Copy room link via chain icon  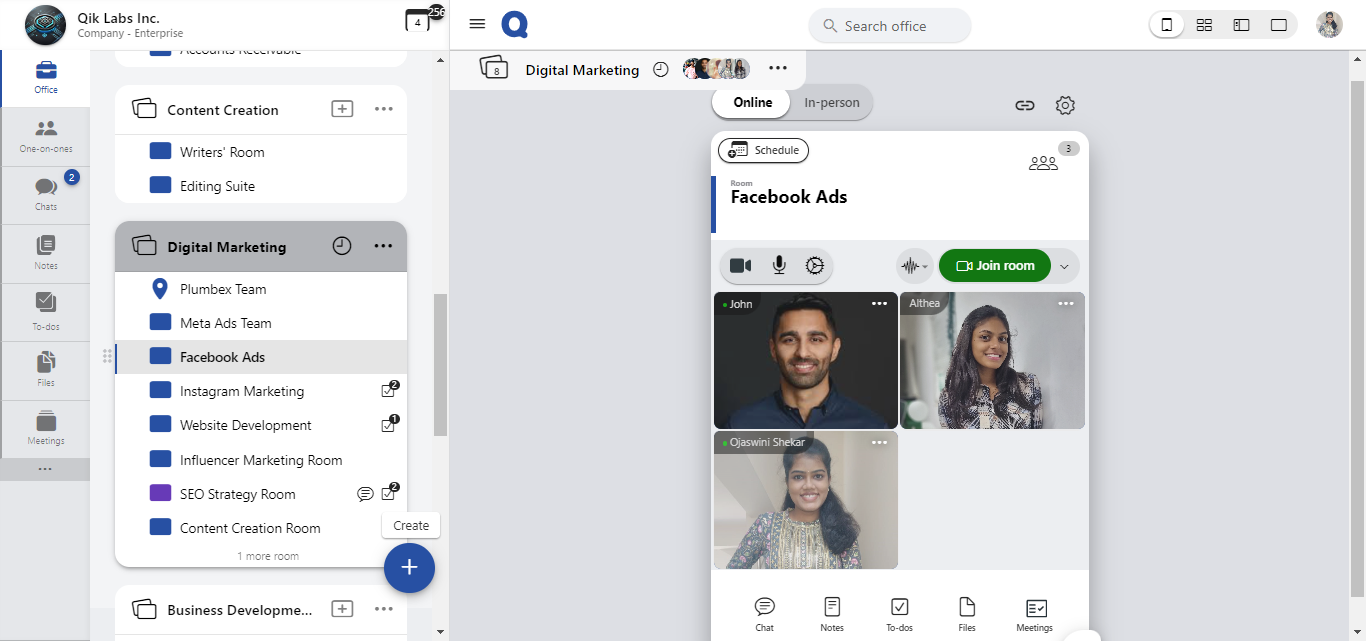1024,105
